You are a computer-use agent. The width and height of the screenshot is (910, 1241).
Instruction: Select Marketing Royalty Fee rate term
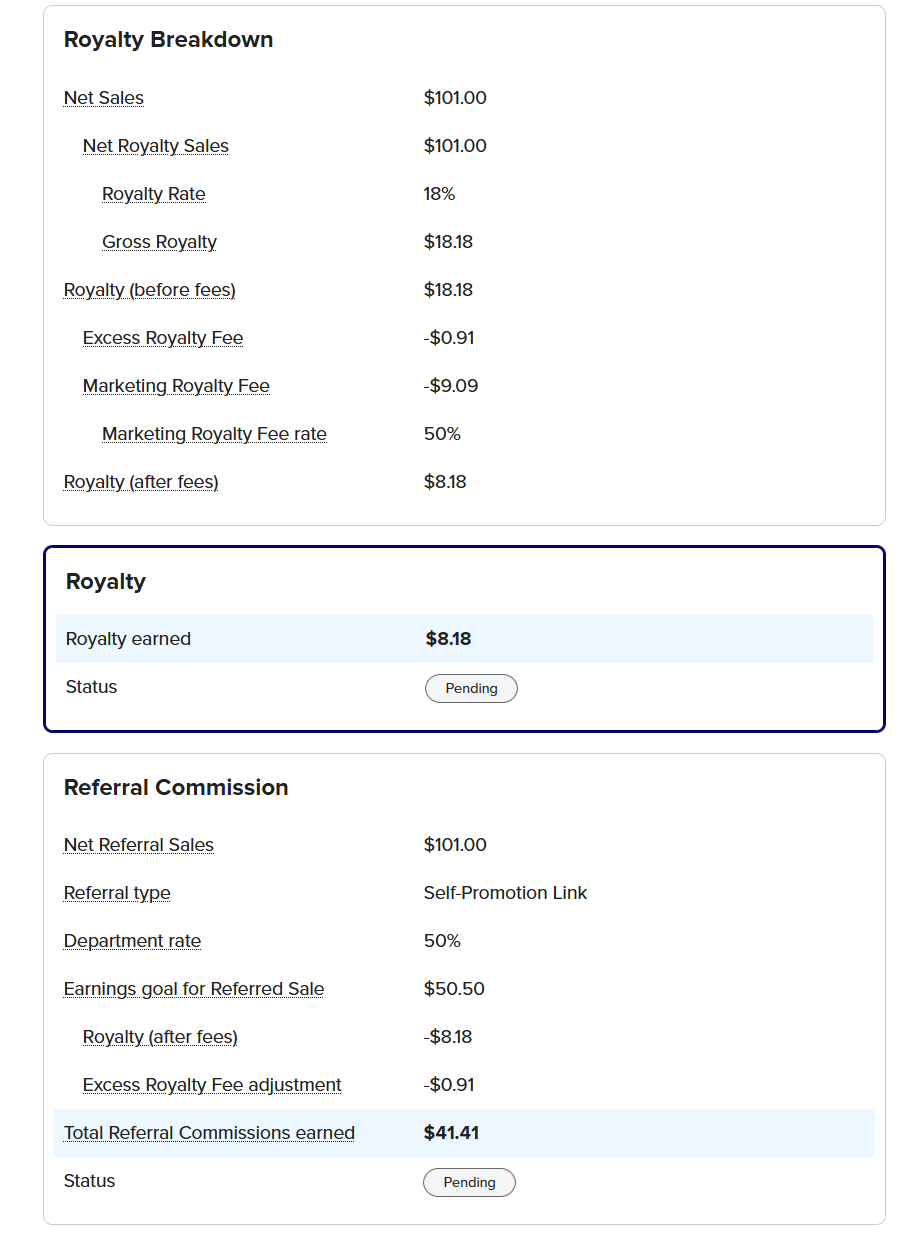click(x=214, y=434)
